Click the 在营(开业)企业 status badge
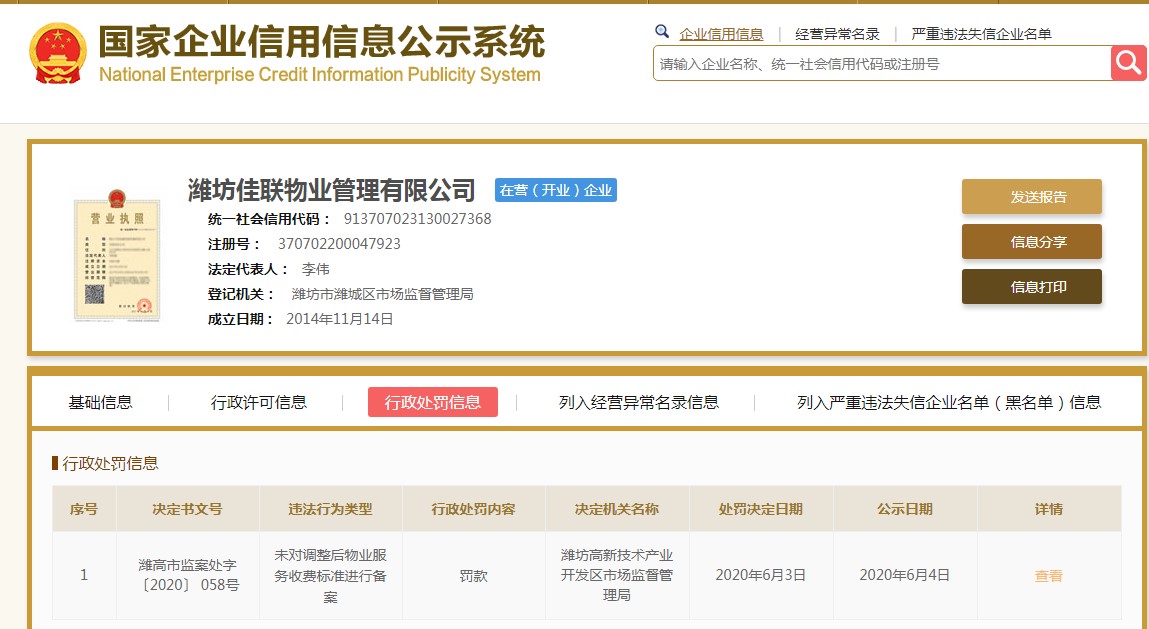The height and width of the screenshot is (629, 1149). [555, 190]
